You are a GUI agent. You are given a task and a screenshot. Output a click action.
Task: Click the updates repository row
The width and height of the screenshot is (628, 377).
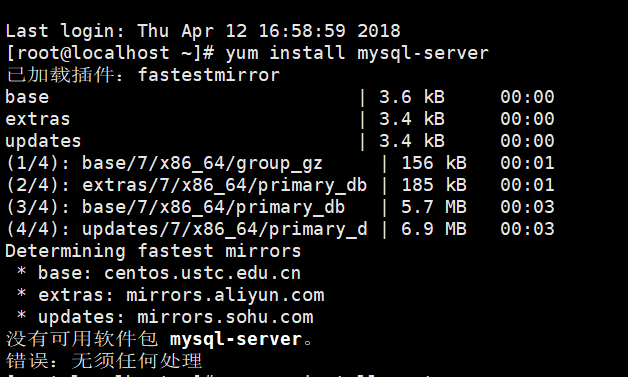tap(280, 141)
